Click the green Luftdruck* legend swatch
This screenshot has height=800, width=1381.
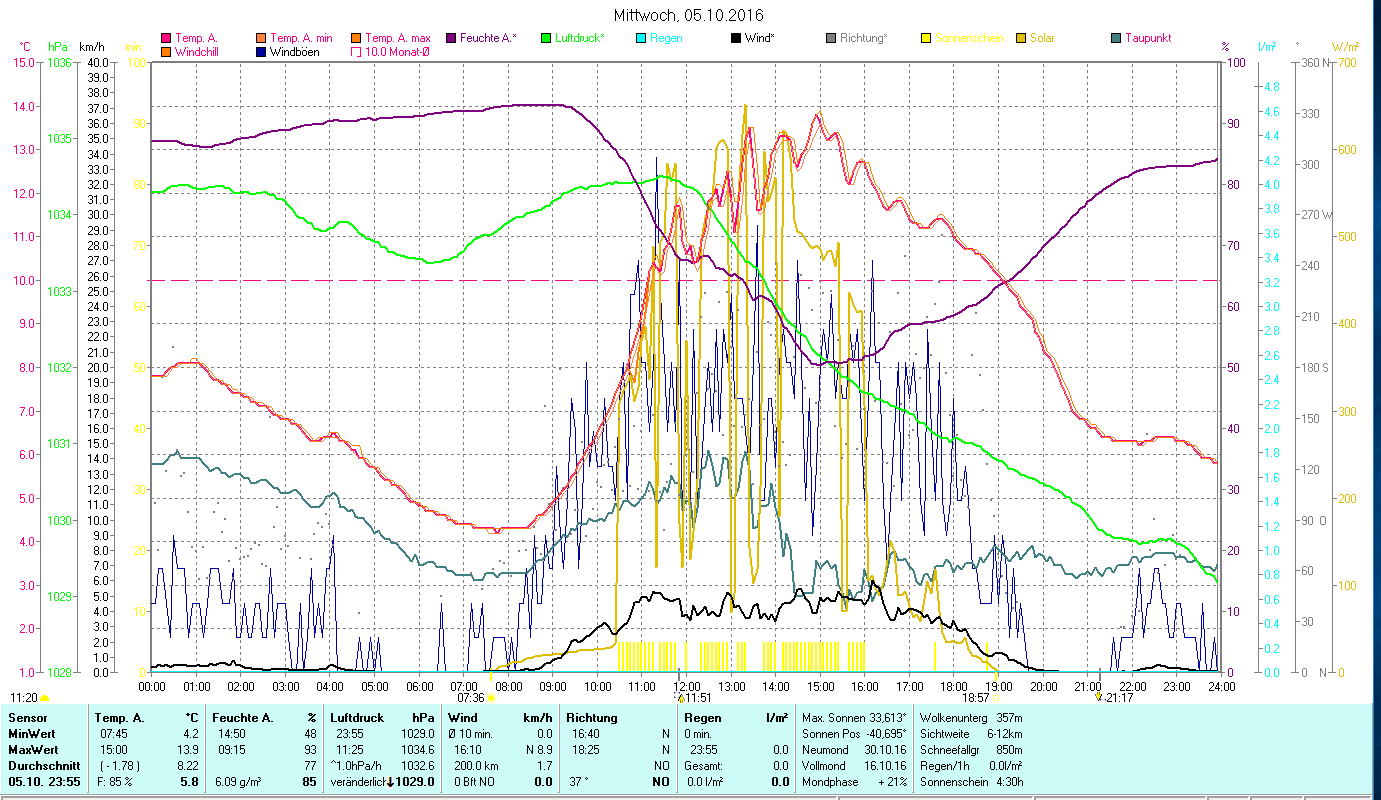point(545,38)
